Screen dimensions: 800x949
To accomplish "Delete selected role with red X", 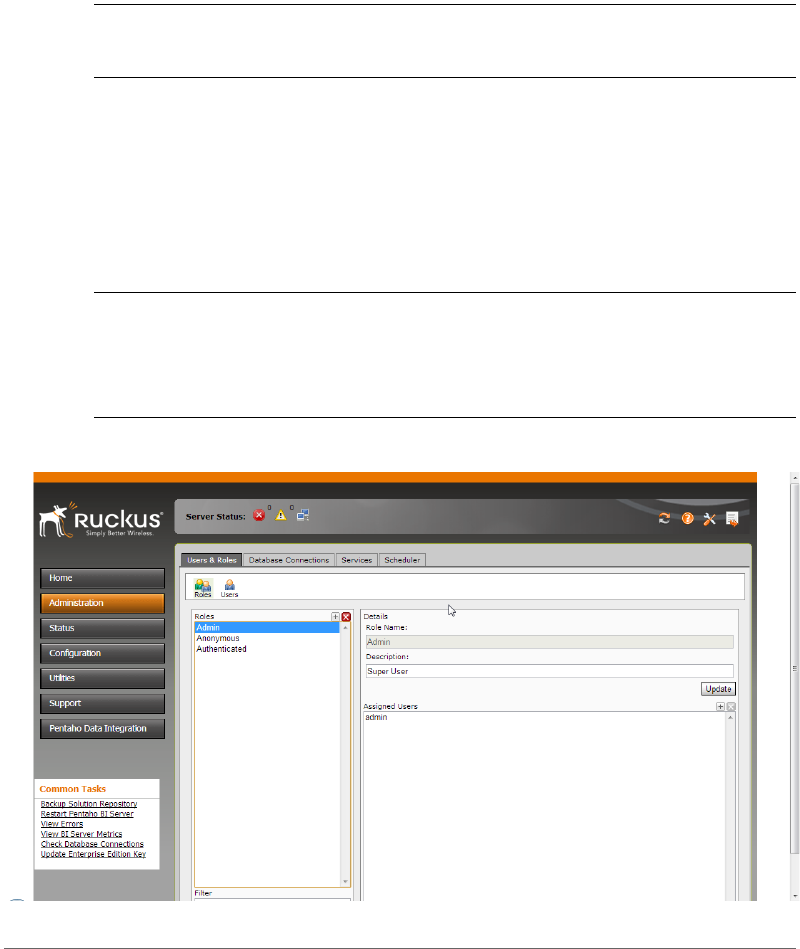I will (x=346, y=617).
